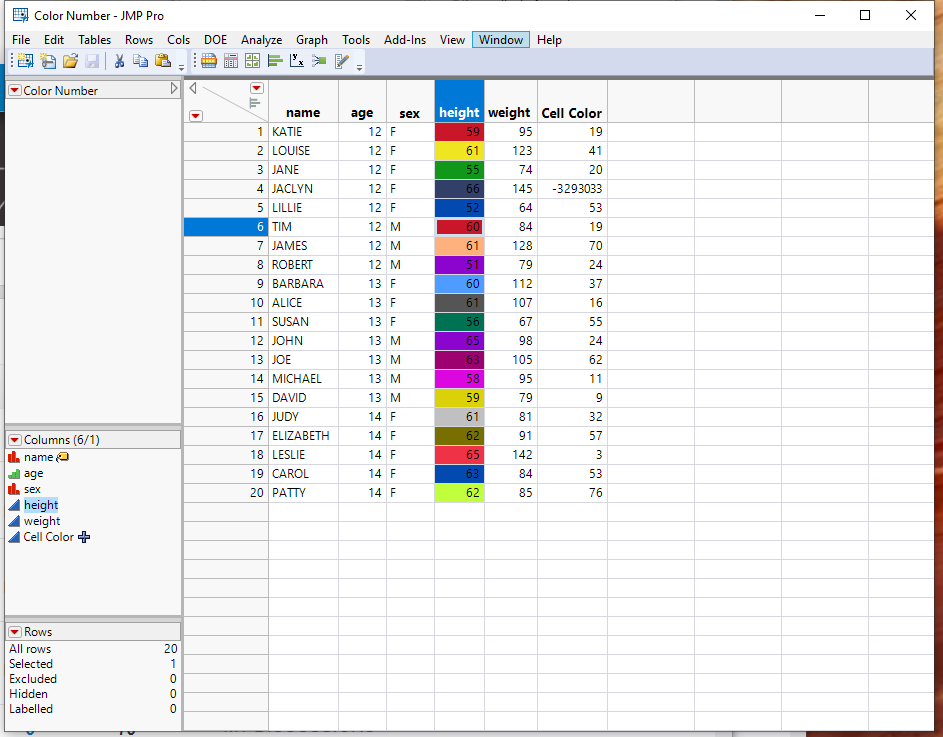Click the Cut scissors toolbar icon
The height and width of the screenshot is (737, 943).
119,60
